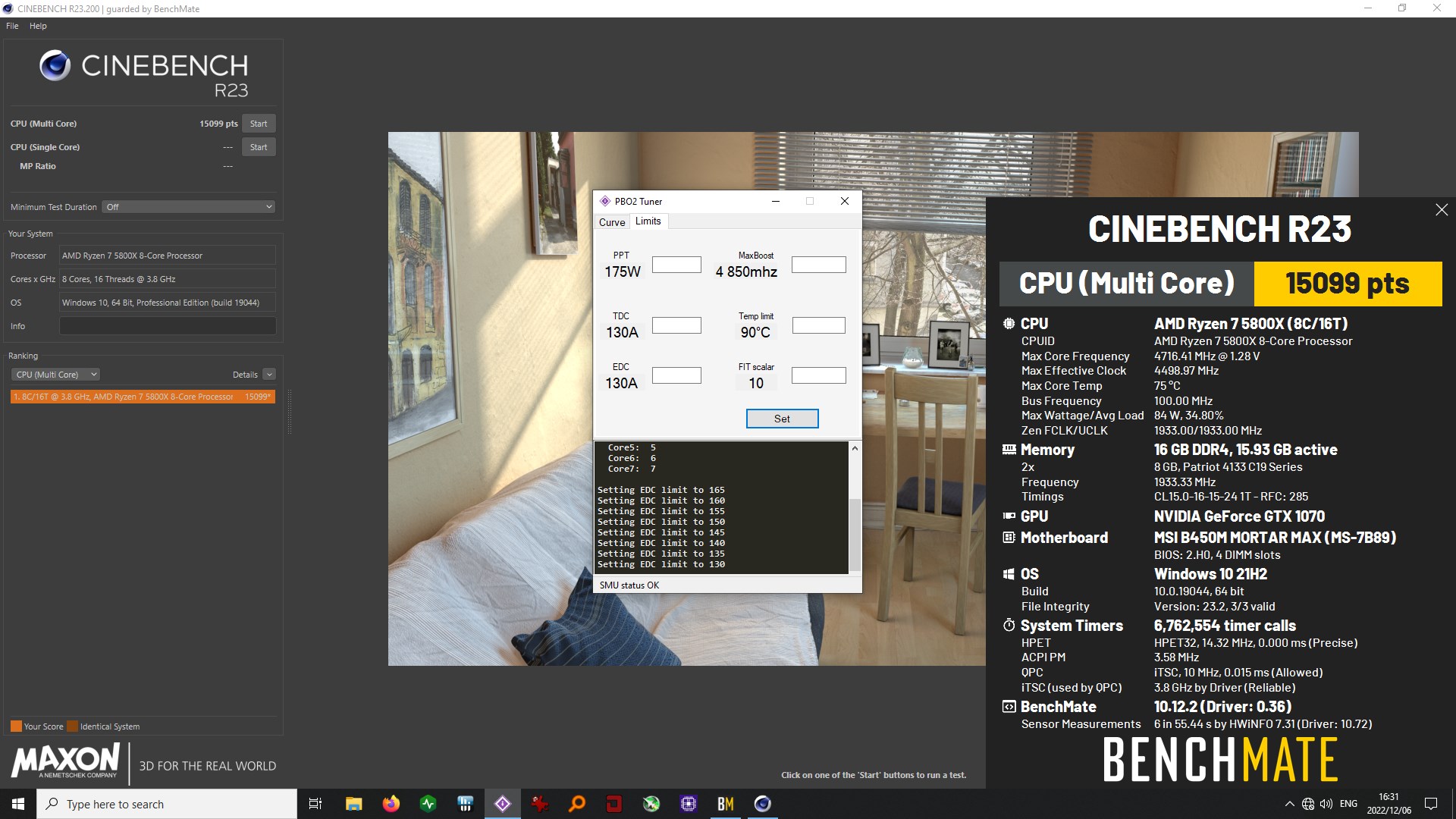This screenshot has width=1456, height=819.
Task: Click the MaxBoost input field
Action: pos(818,265)
